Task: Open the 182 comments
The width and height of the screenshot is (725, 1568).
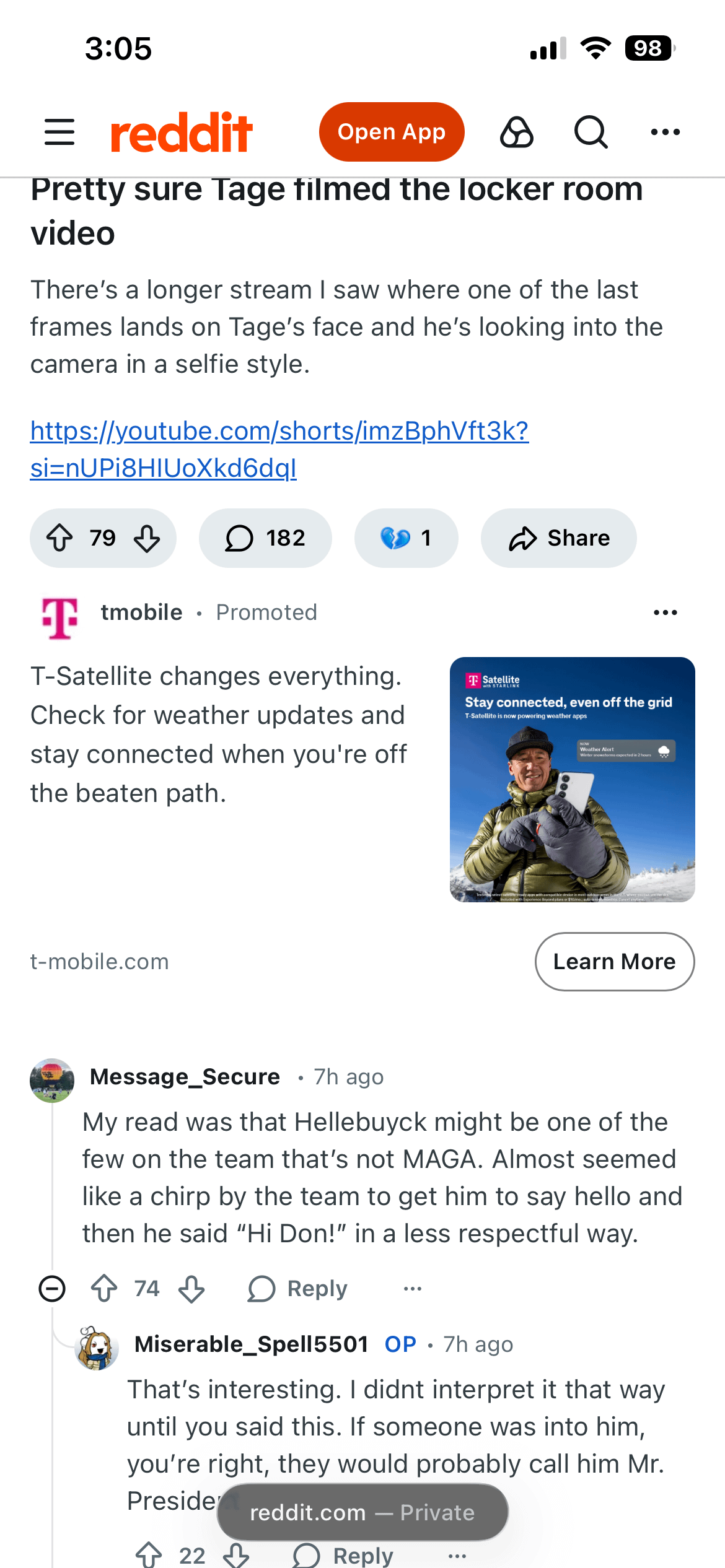Action: 265,538
